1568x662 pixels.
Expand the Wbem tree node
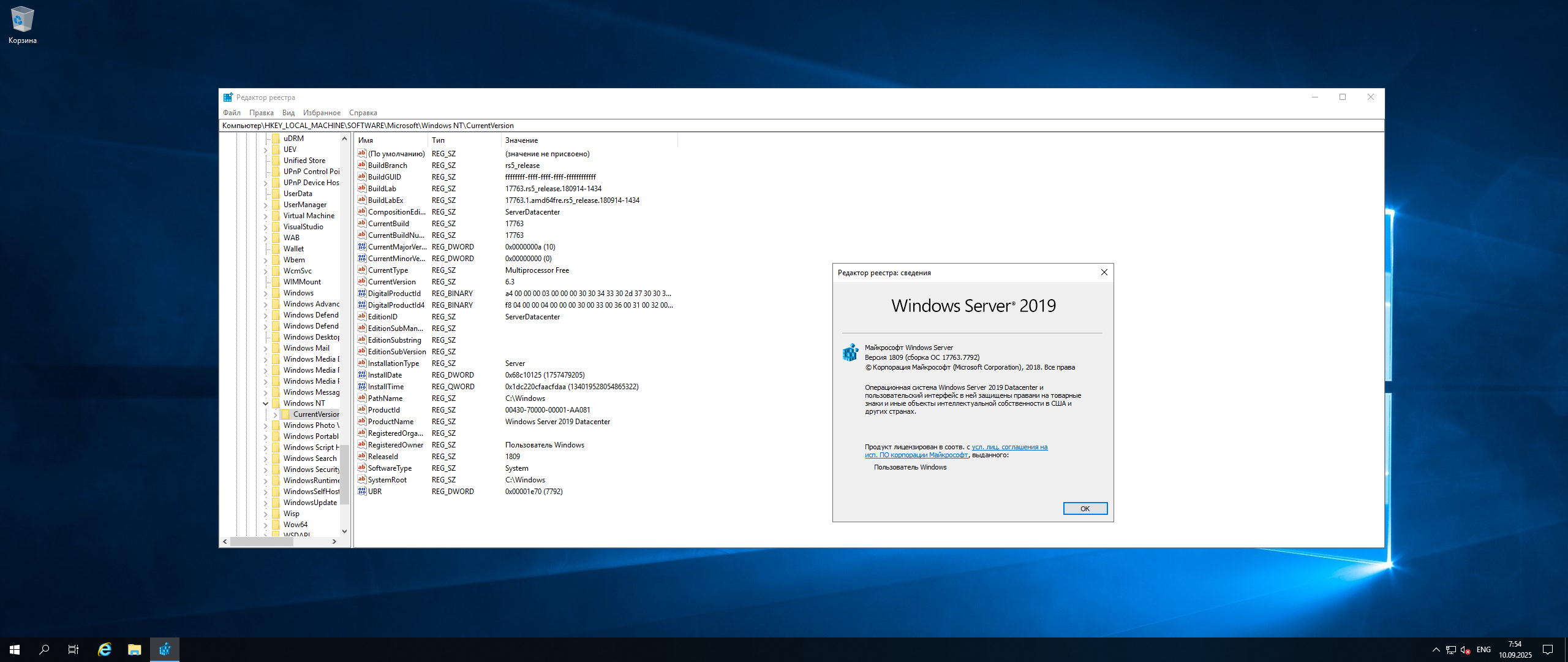(265, 260)
